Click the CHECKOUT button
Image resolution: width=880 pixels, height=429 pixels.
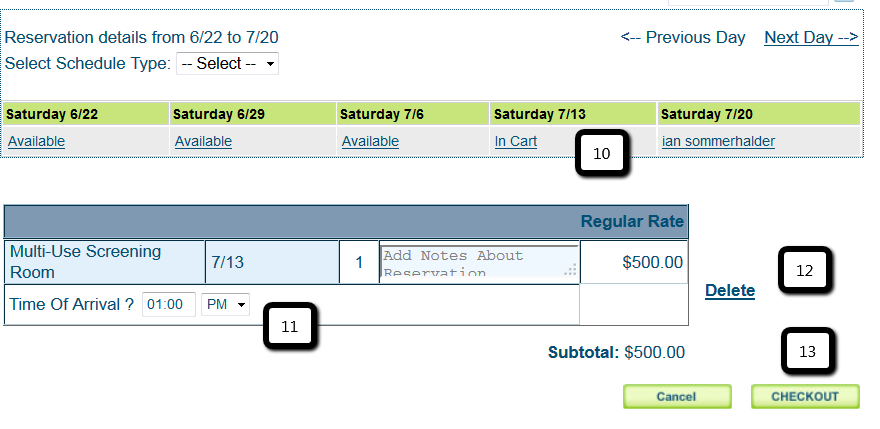tap(805, 397)
